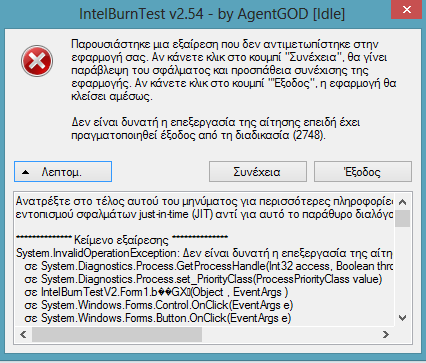This screenshot has height=363, width=426.
Task: Click the IntelBurnTest v2.54 title bar
Action: click(212, 13)
